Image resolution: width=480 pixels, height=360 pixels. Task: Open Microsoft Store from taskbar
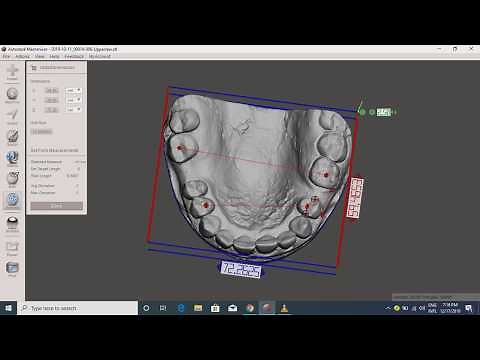click(215, 308)
